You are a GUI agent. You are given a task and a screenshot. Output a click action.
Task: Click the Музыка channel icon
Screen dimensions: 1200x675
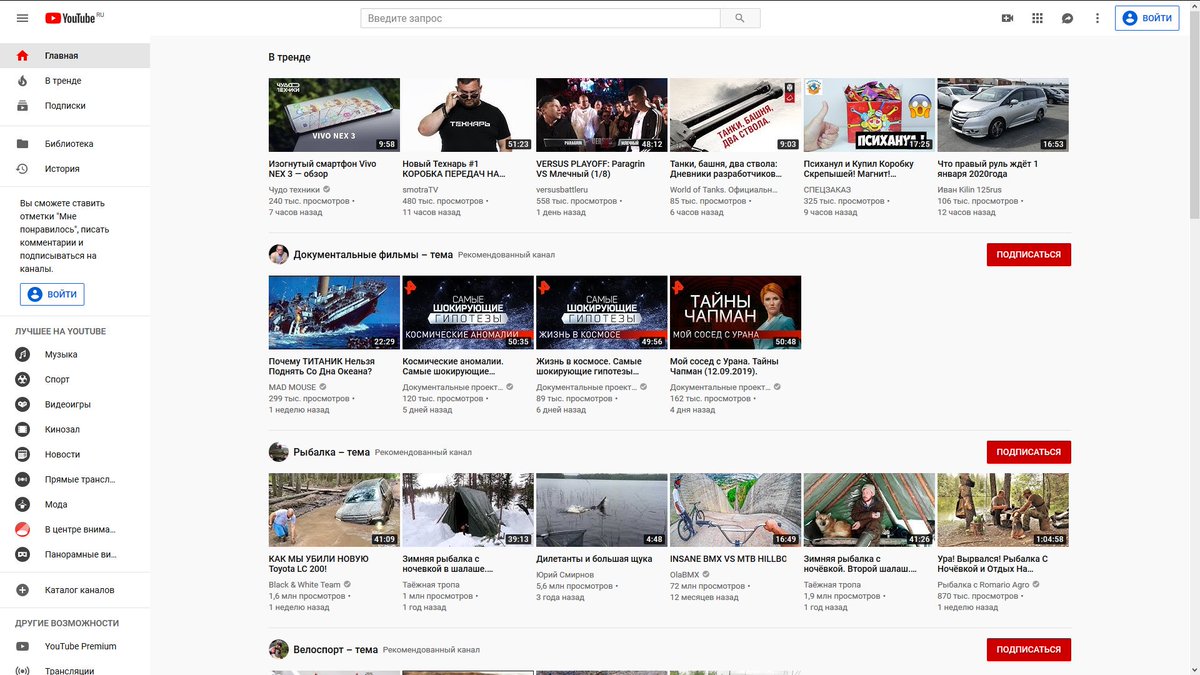(22, 355)
